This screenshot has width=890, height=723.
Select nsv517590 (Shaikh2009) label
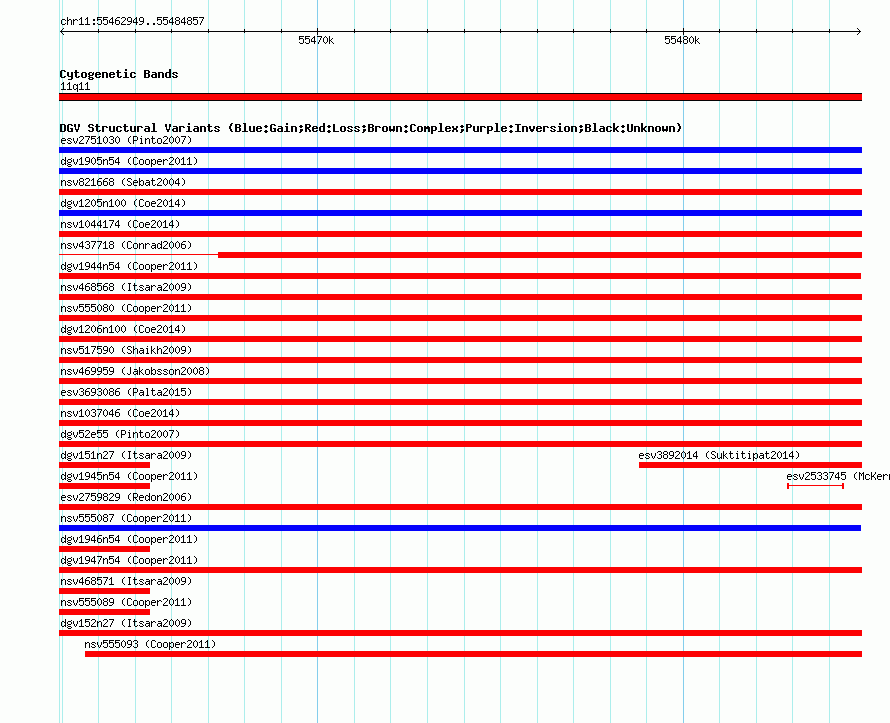126,350
